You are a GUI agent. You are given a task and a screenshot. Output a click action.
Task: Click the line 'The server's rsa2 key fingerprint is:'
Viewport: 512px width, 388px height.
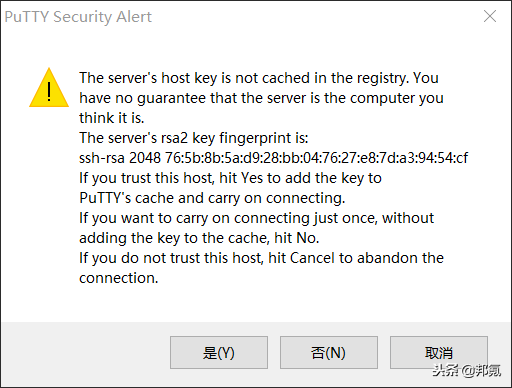[194, 138]
